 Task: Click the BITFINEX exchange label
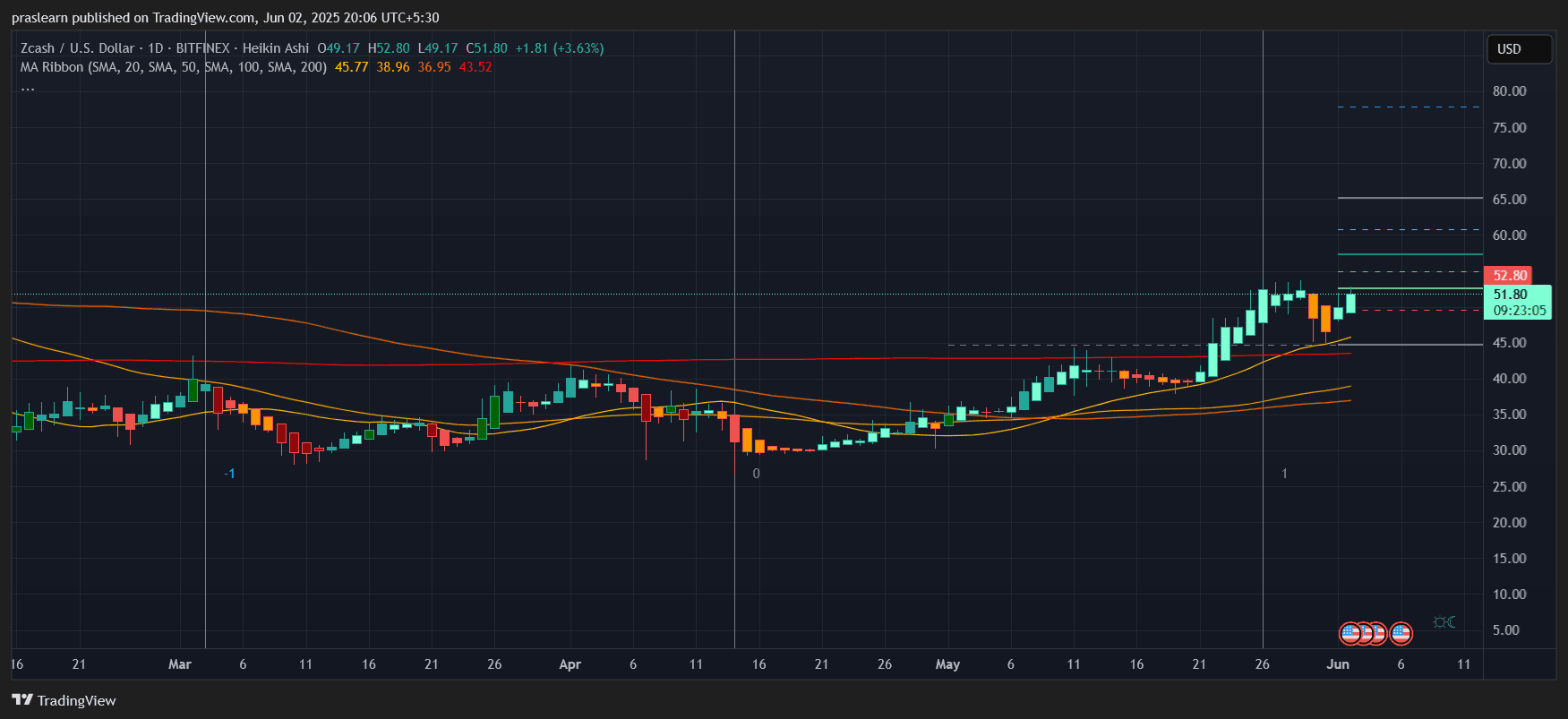(202, 48)
